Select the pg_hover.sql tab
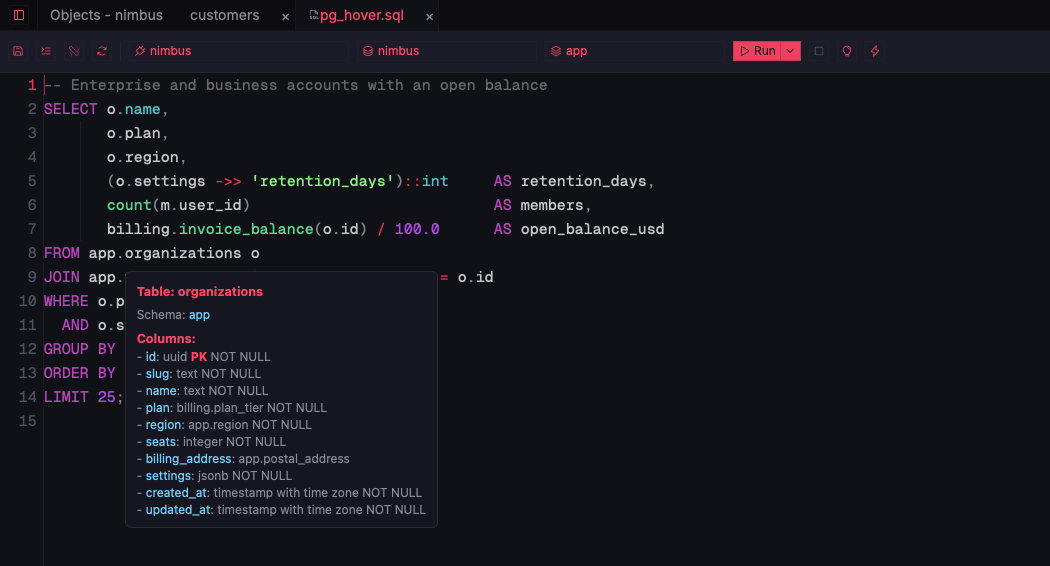1050x566 pixels. pos(362,15)
